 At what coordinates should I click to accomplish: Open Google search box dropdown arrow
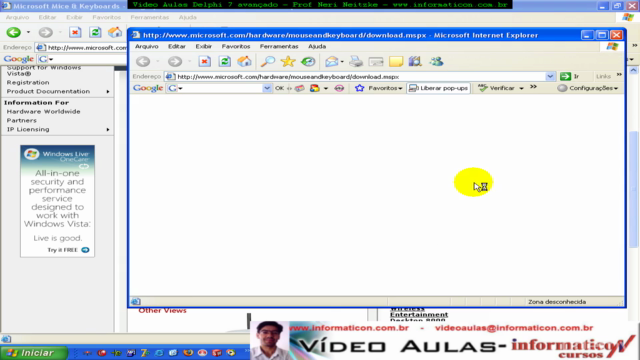[x=267, y=88]
